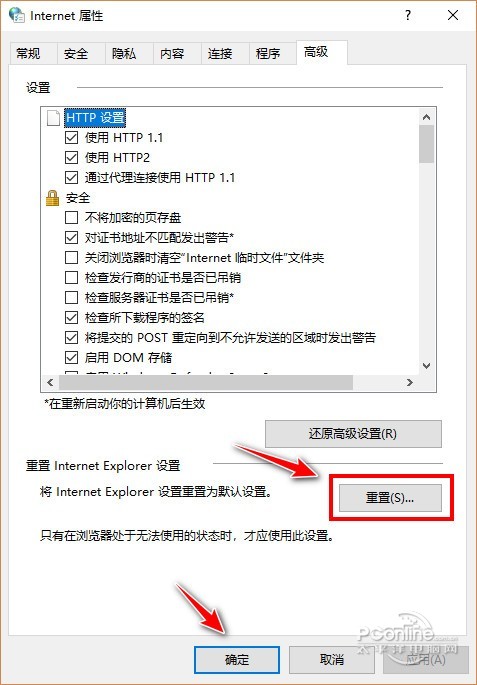Open the 连接 tab

[x=220, y=54]
